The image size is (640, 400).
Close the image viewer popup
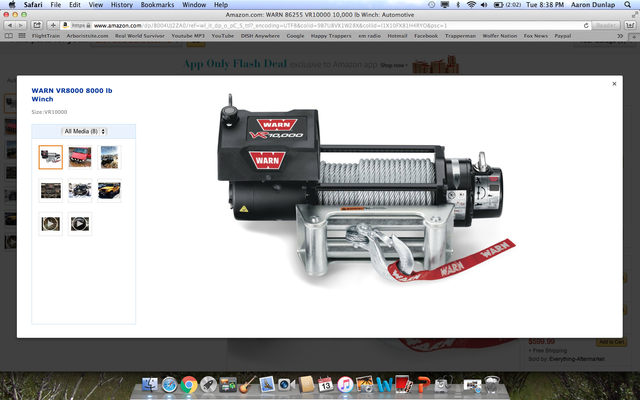click(614, 84)
